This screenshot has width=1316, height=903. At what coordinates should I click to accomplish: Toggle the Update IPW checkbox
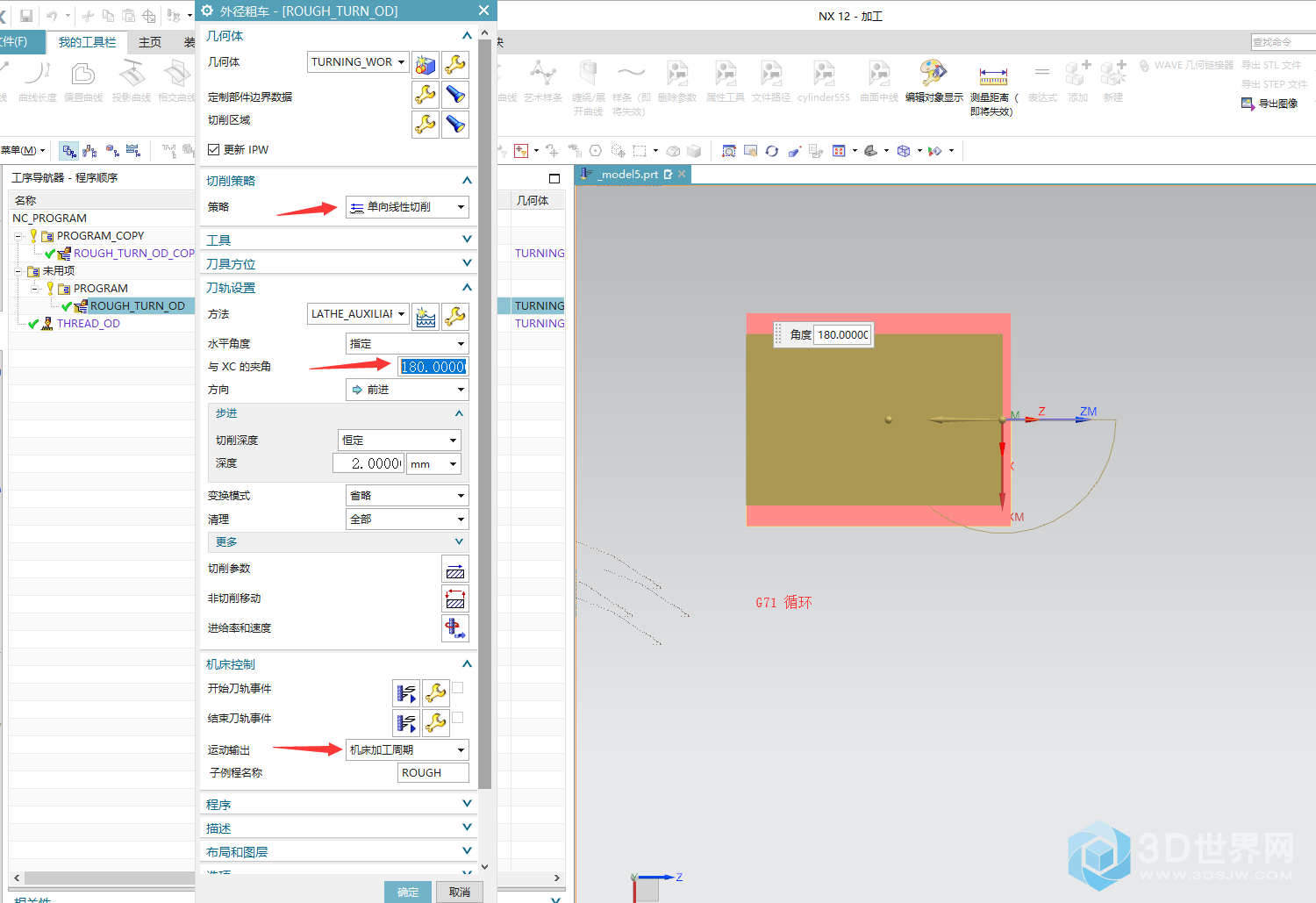click(213, 150)
